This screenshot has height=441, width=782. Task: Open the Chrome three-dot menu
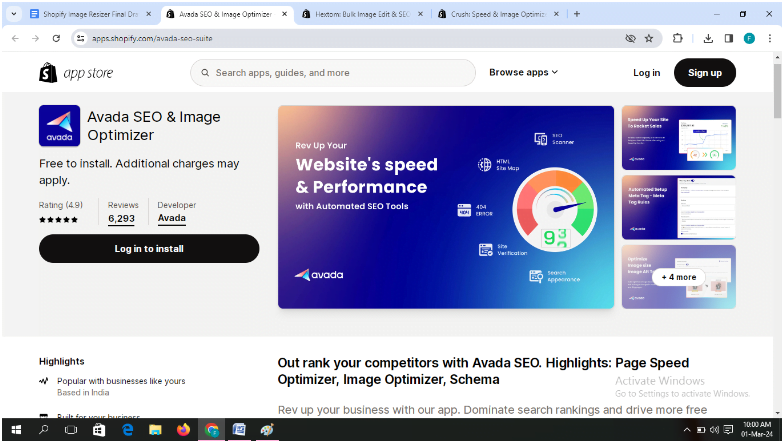pyautogui.click(x=770, y=38)
